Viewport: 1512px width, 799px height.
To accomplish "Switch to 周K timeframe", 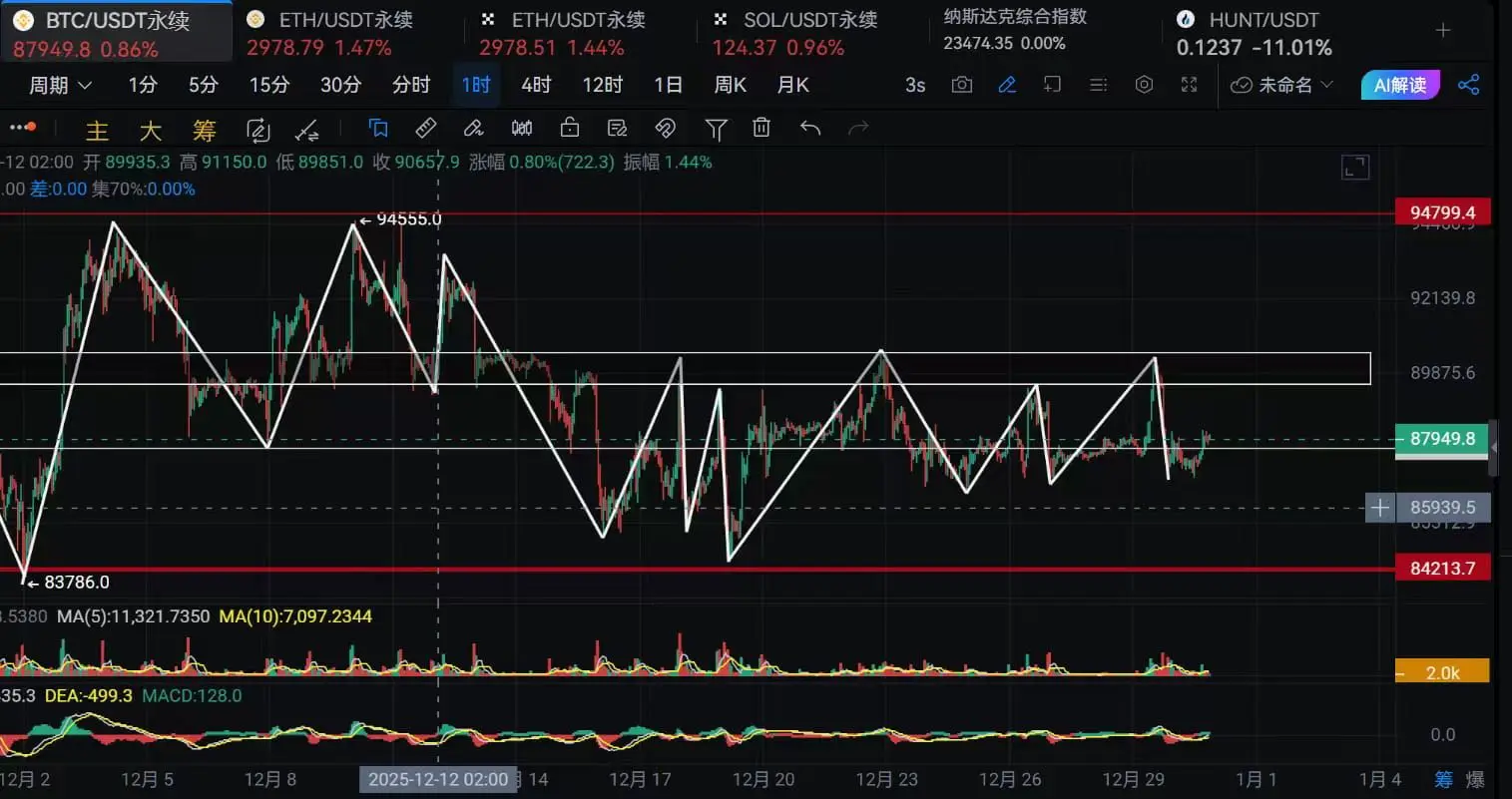I will [731, 85].
